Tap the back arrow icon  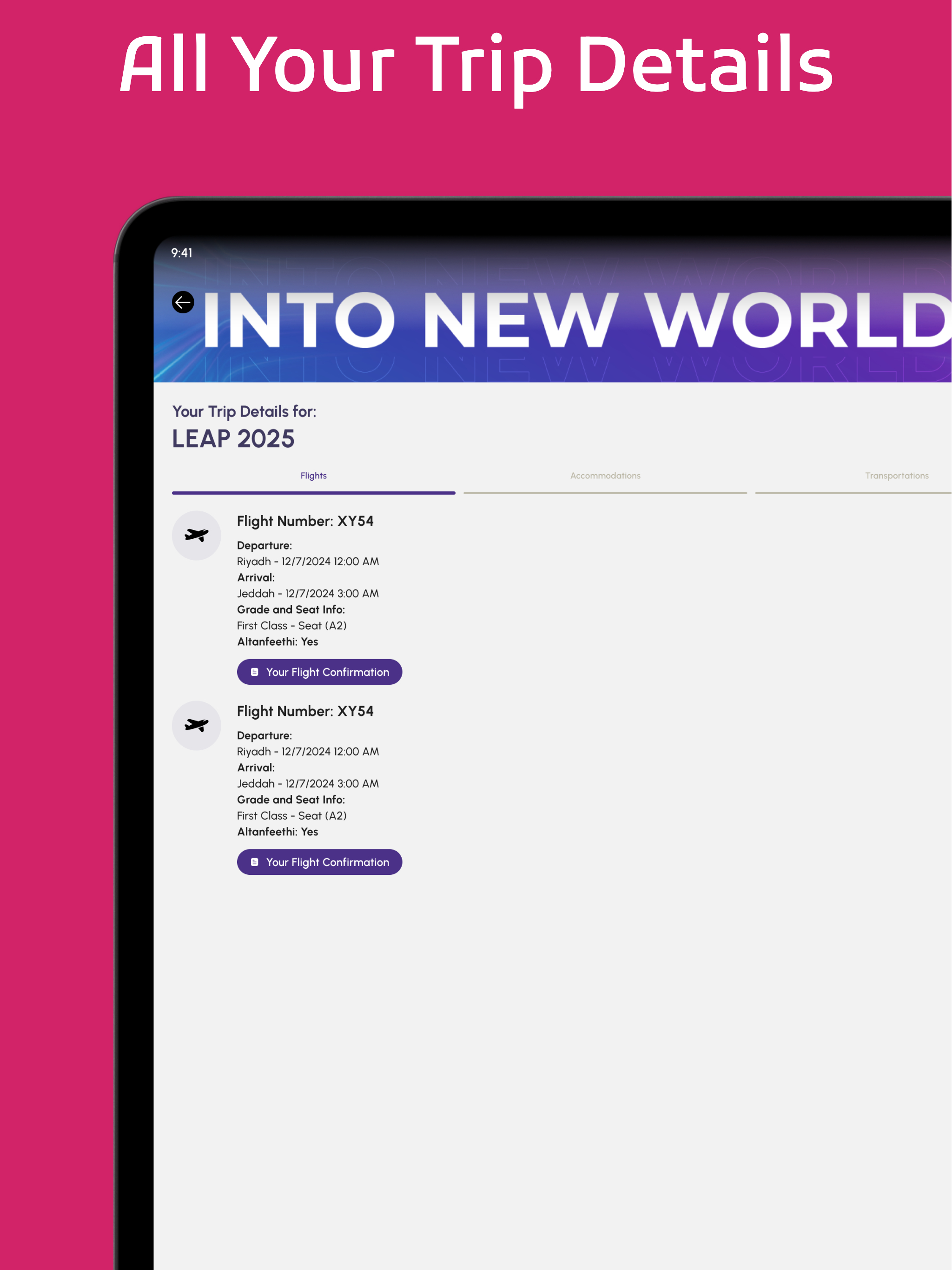[183, 302]
